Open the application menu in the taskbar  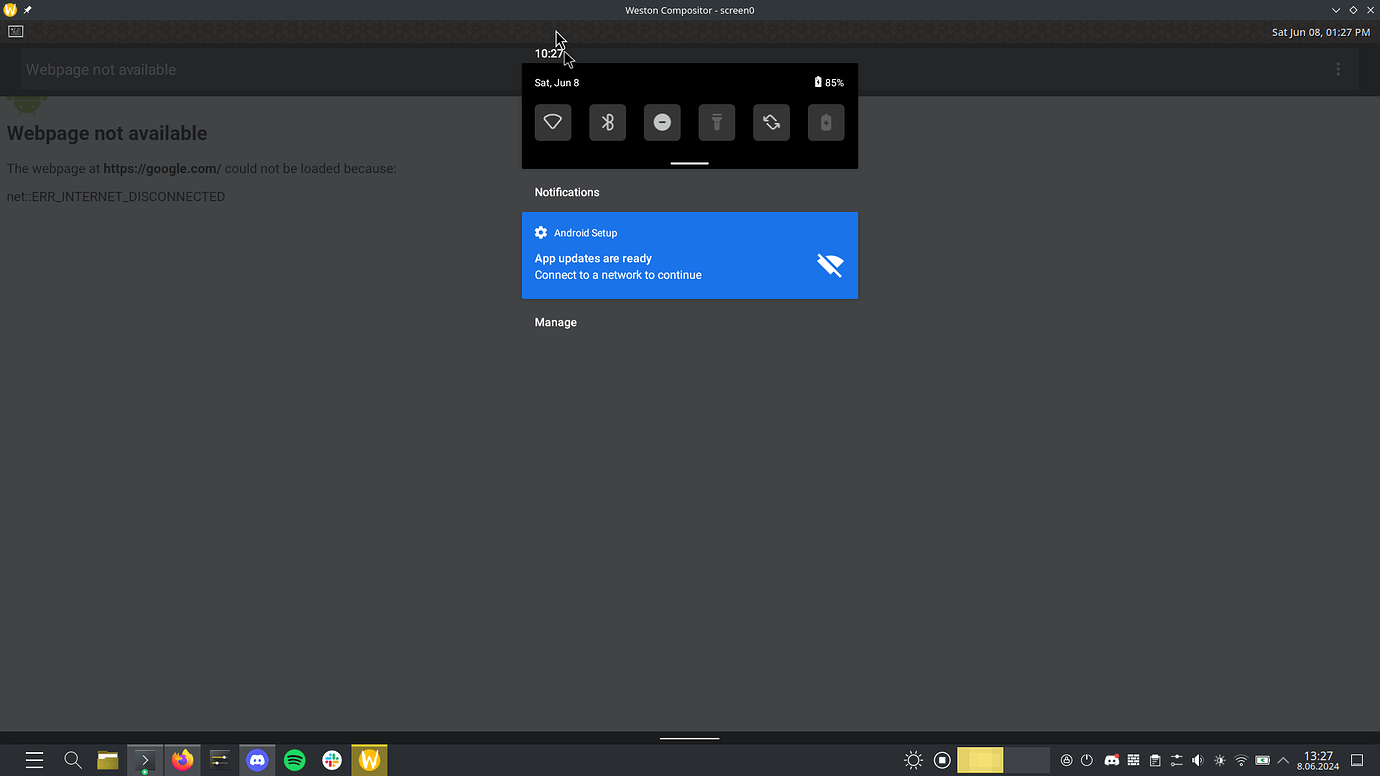pos(33,760)
